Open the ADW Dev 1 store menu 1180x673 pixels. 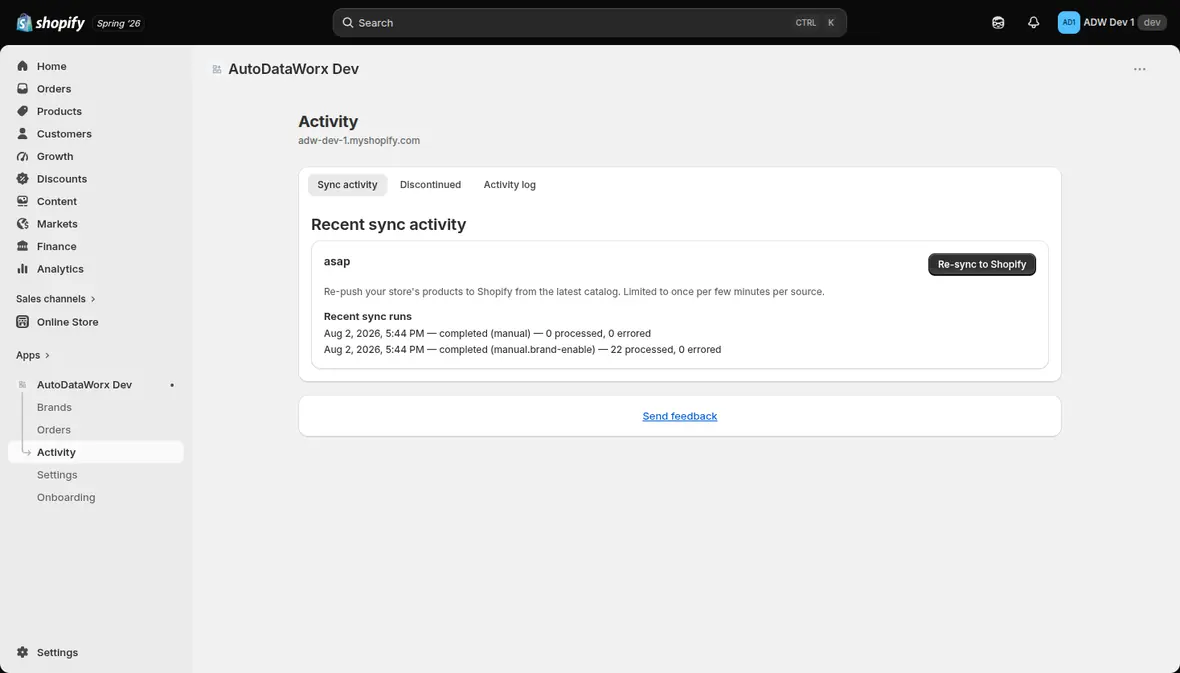click(x=1112, y=23)
